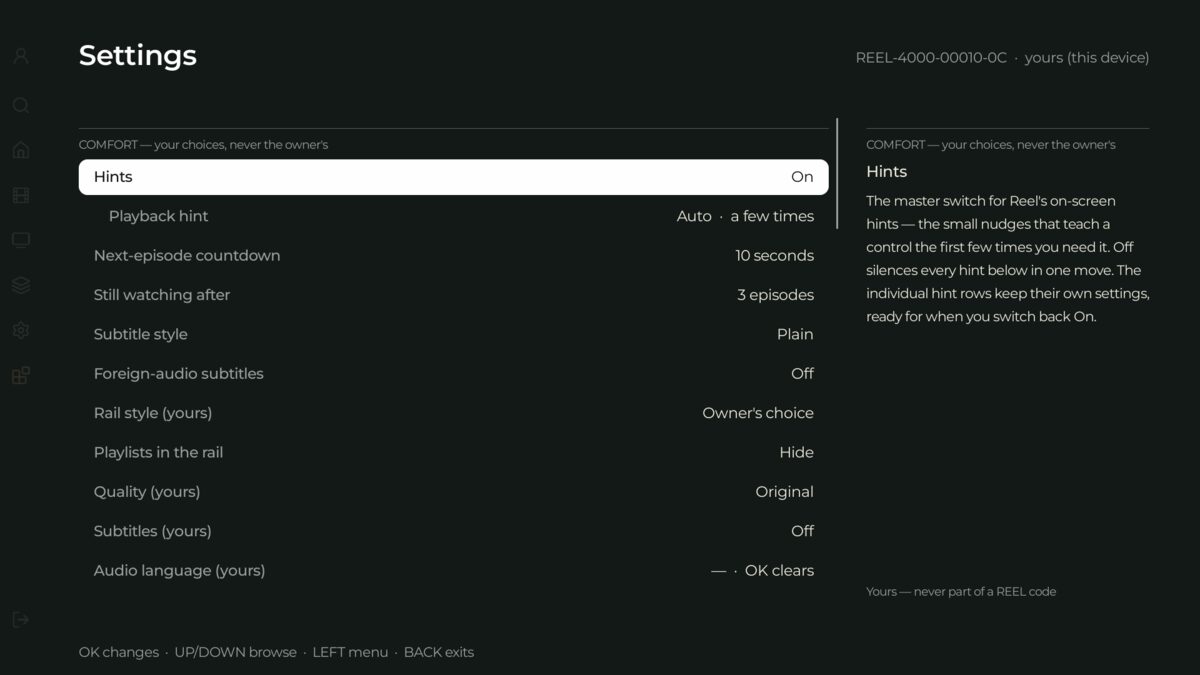
Task: Clear Audio language (yours) setting
Action: click(x=453, y=571)
